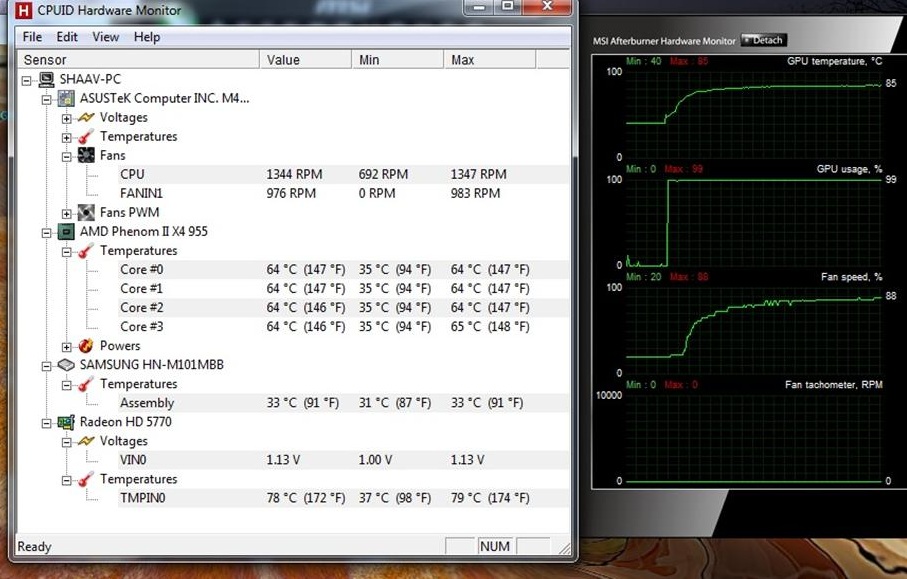Viewport: 907px width, 579px height.
Task: Click the AMD Phenom II processor chip icon
Action: click(66, 232)
